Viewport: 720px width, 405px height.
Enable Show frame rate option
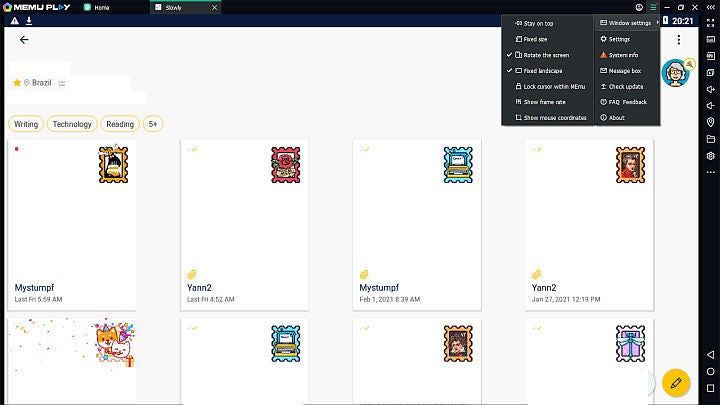coord(547,102)
